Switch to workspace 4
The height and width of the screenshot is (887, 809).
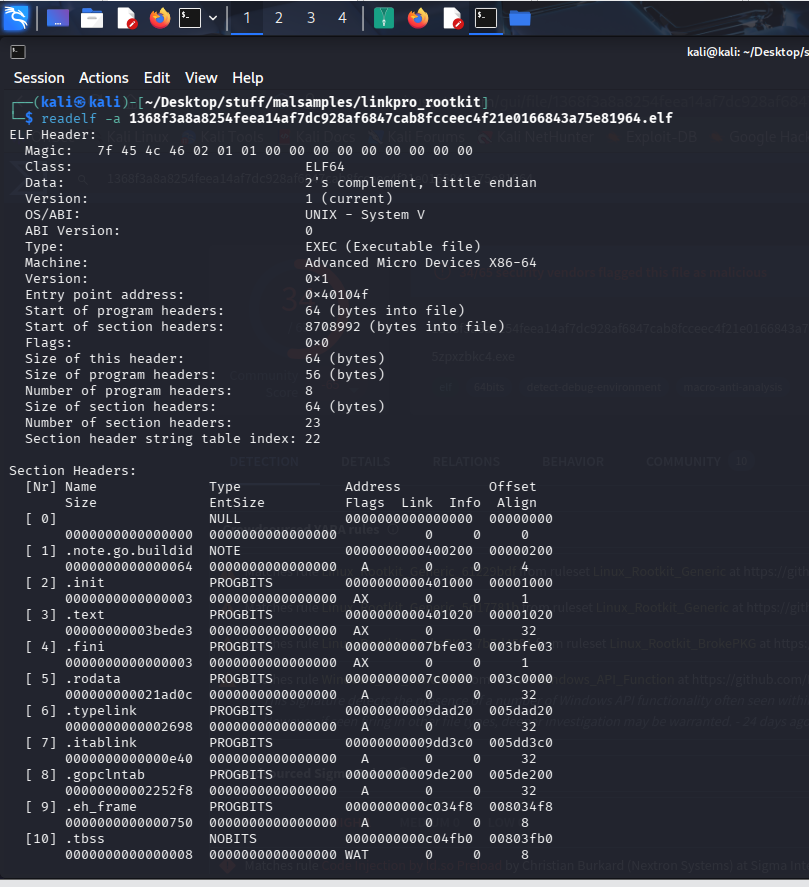(342, 18)
